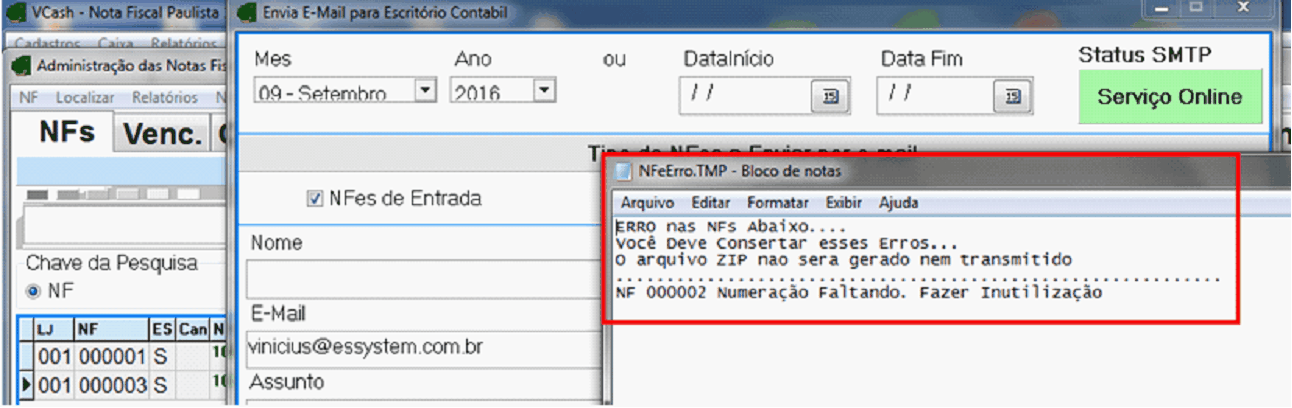Viewport: 1292px width, 408px height.
Task: Expand the Ano year dropdown
Action: click(543, 91)
